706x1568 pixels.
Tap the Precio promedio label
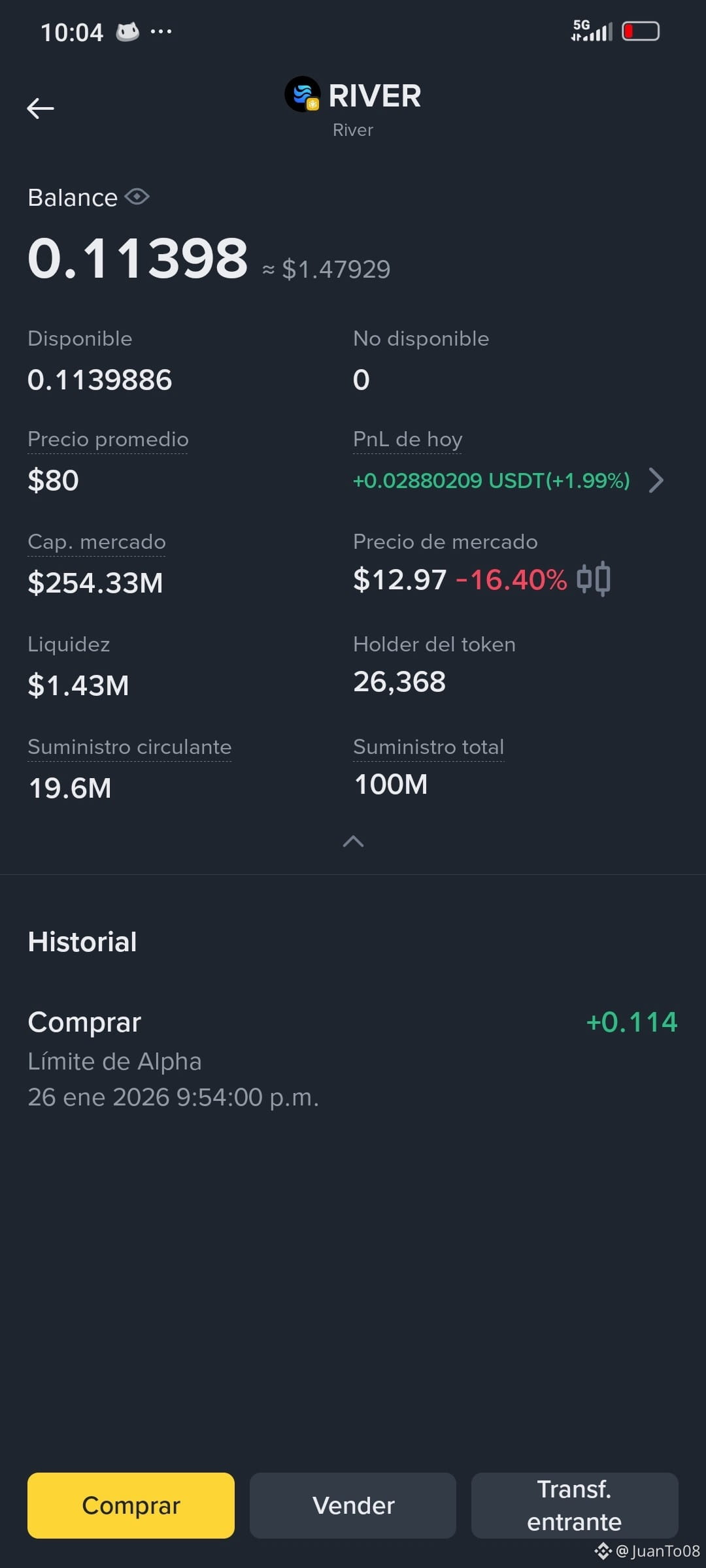pyautogui.click(x=108, y=439)
